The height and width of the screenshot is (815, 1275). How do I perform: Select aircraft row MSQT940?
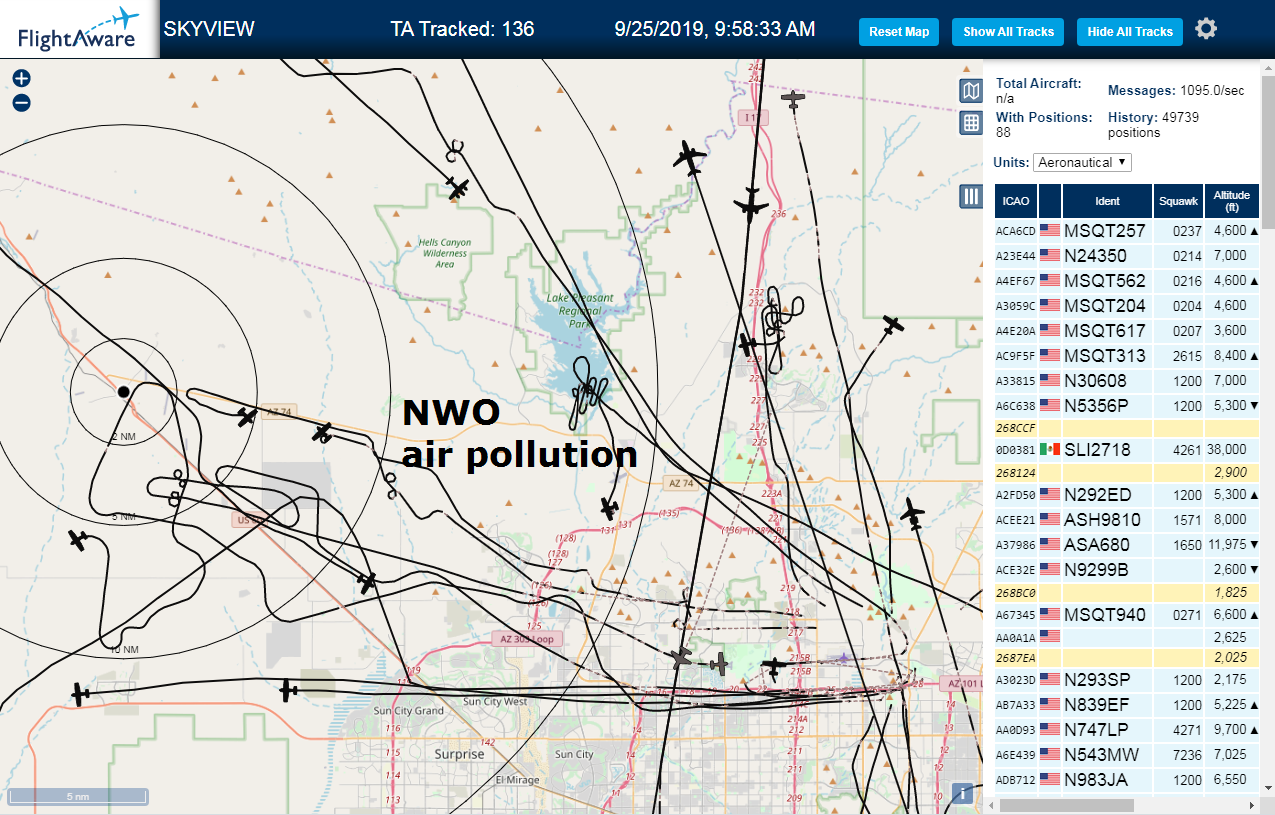click(x=1127, y=615)
